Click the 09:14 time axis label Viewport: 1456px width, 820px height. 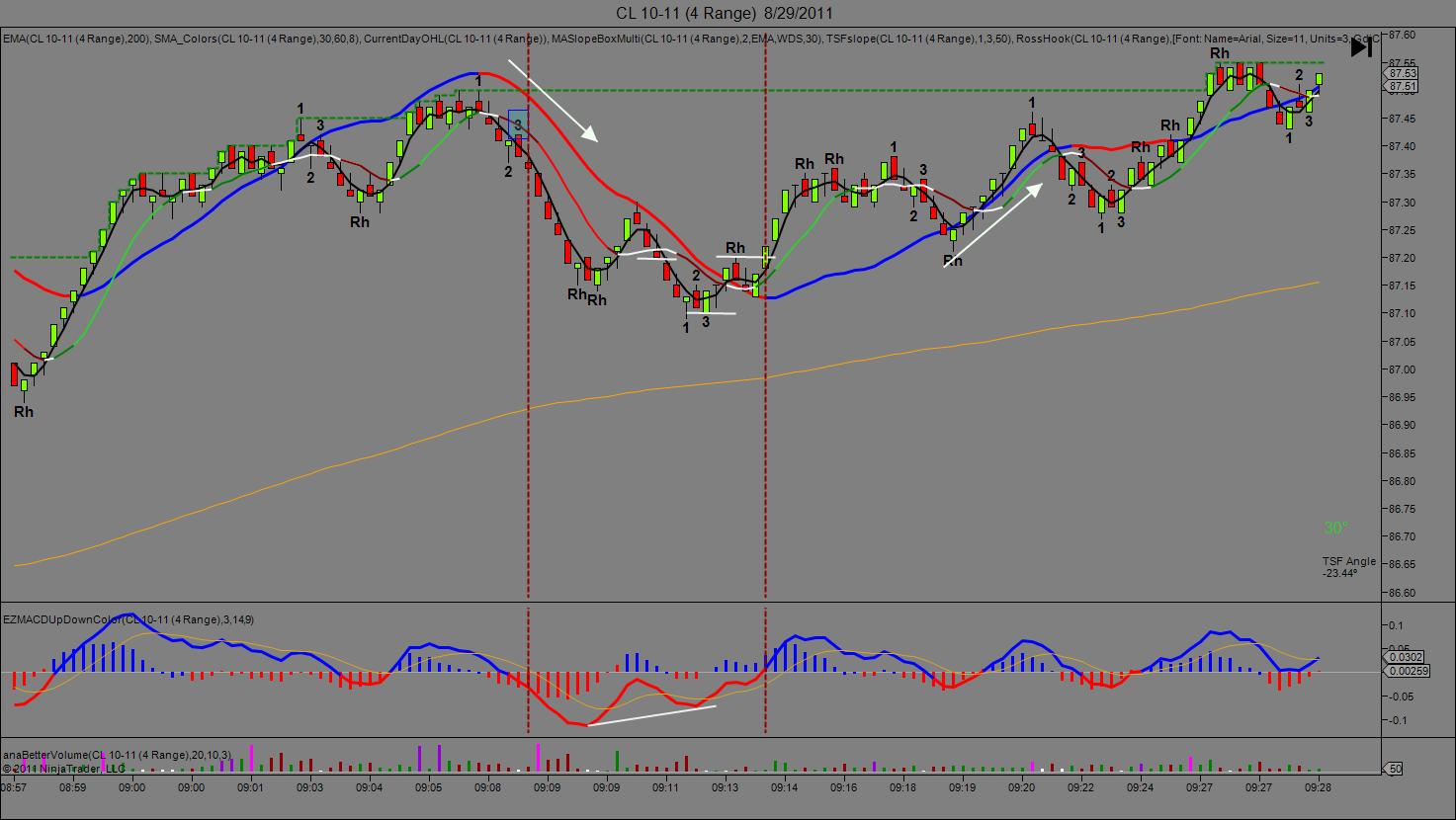click(784, 788)
